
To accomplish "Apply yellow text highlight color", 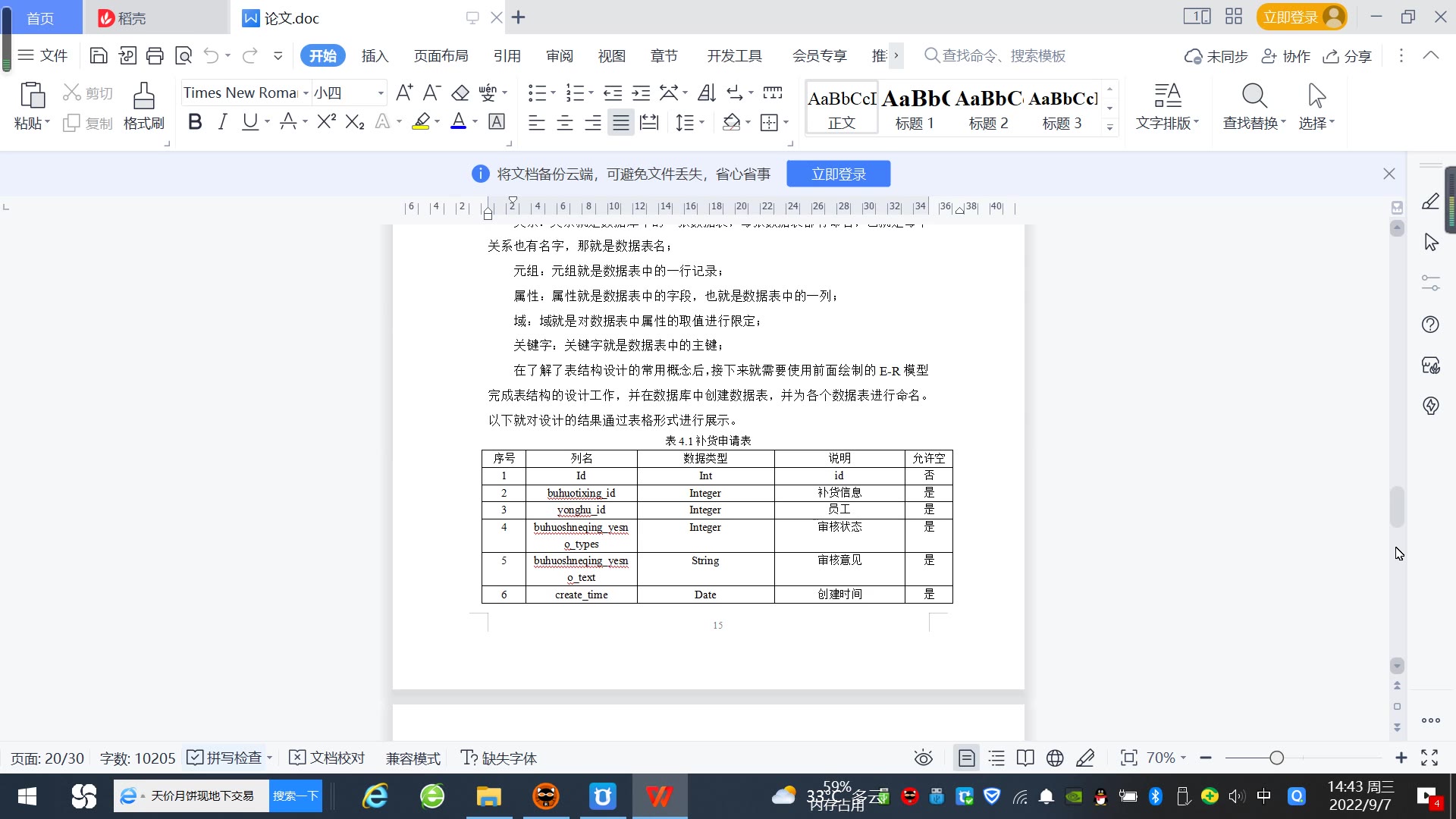I will tap(421, 121).
